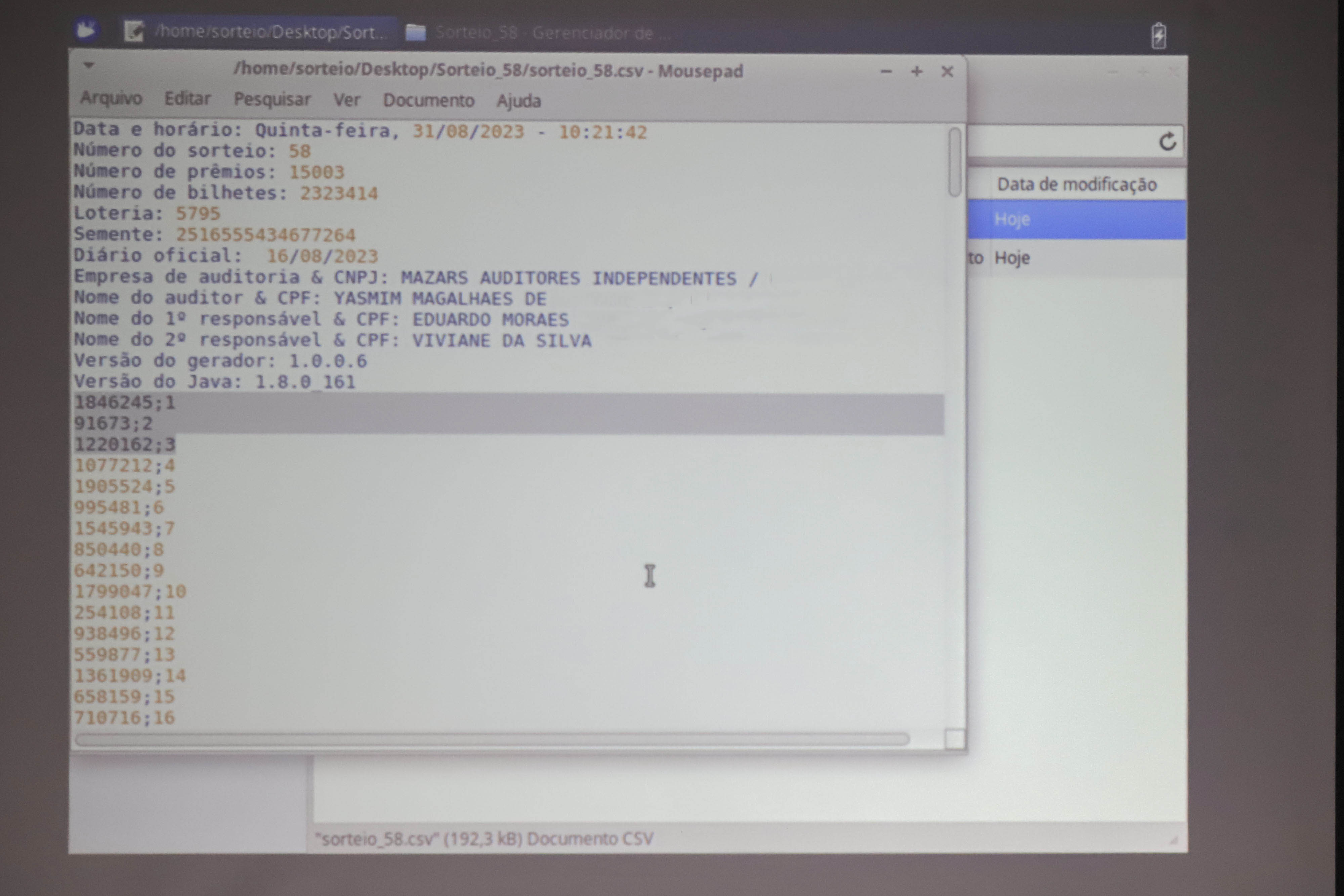The height and width of the screenshot is (896, 1344).
Task: Click the Sorteio_58 folder icon in the taskbar
Action: (415, 33)
